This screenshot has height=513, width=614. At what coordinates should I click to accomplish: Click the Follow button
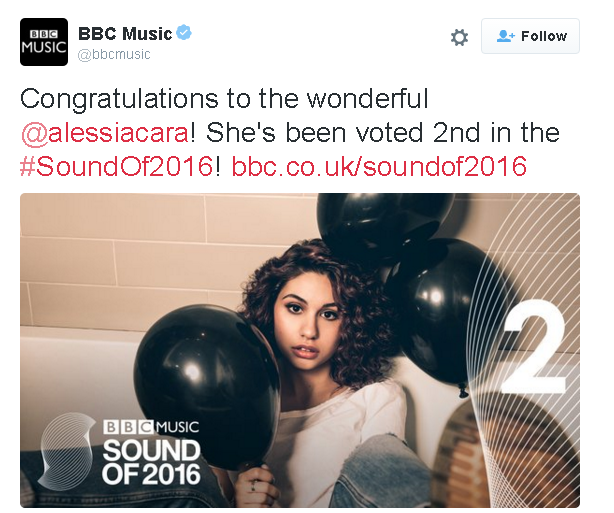(530, 36)
